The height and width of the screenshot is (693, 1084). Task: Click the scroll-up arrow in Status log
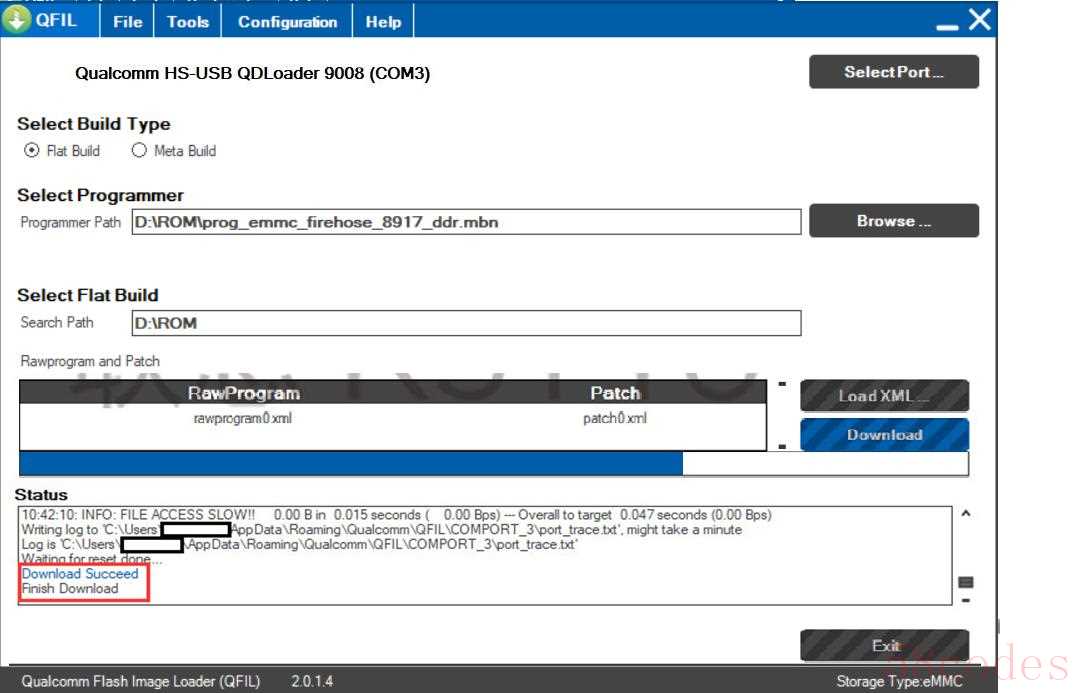point(966,514)
